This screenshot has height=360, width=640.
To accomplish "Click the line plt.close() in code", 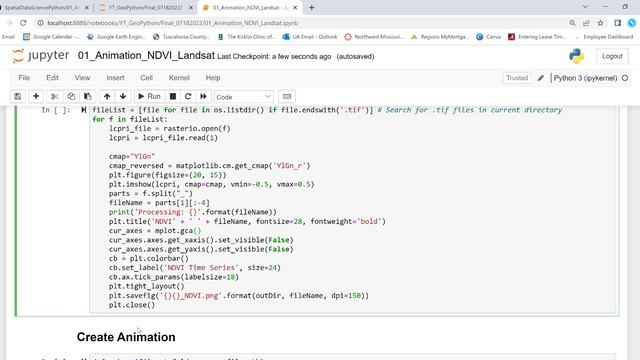I will point(132,305).
